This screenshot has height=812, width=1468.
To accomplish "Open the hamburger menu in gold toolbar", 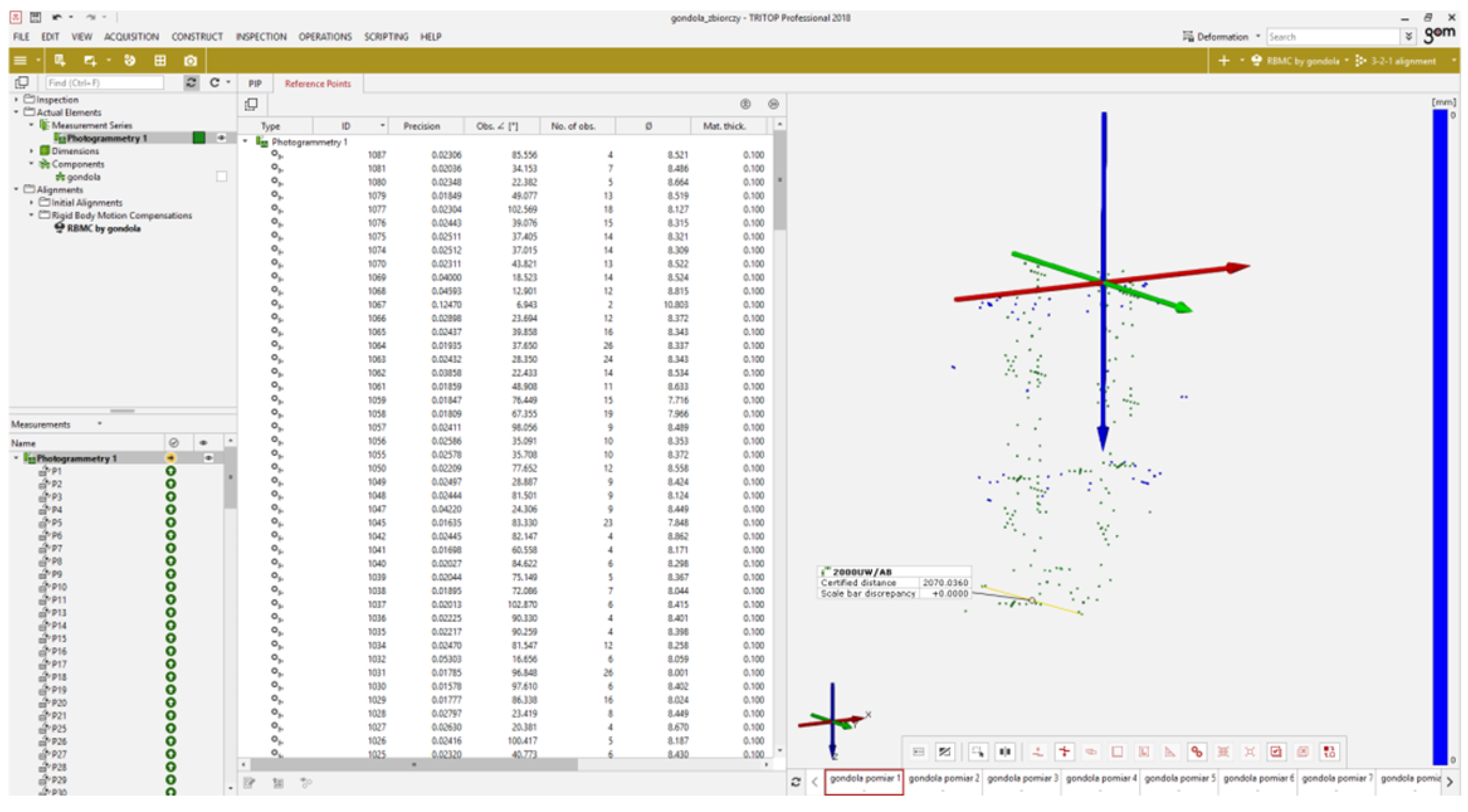I will click(20, 61).
